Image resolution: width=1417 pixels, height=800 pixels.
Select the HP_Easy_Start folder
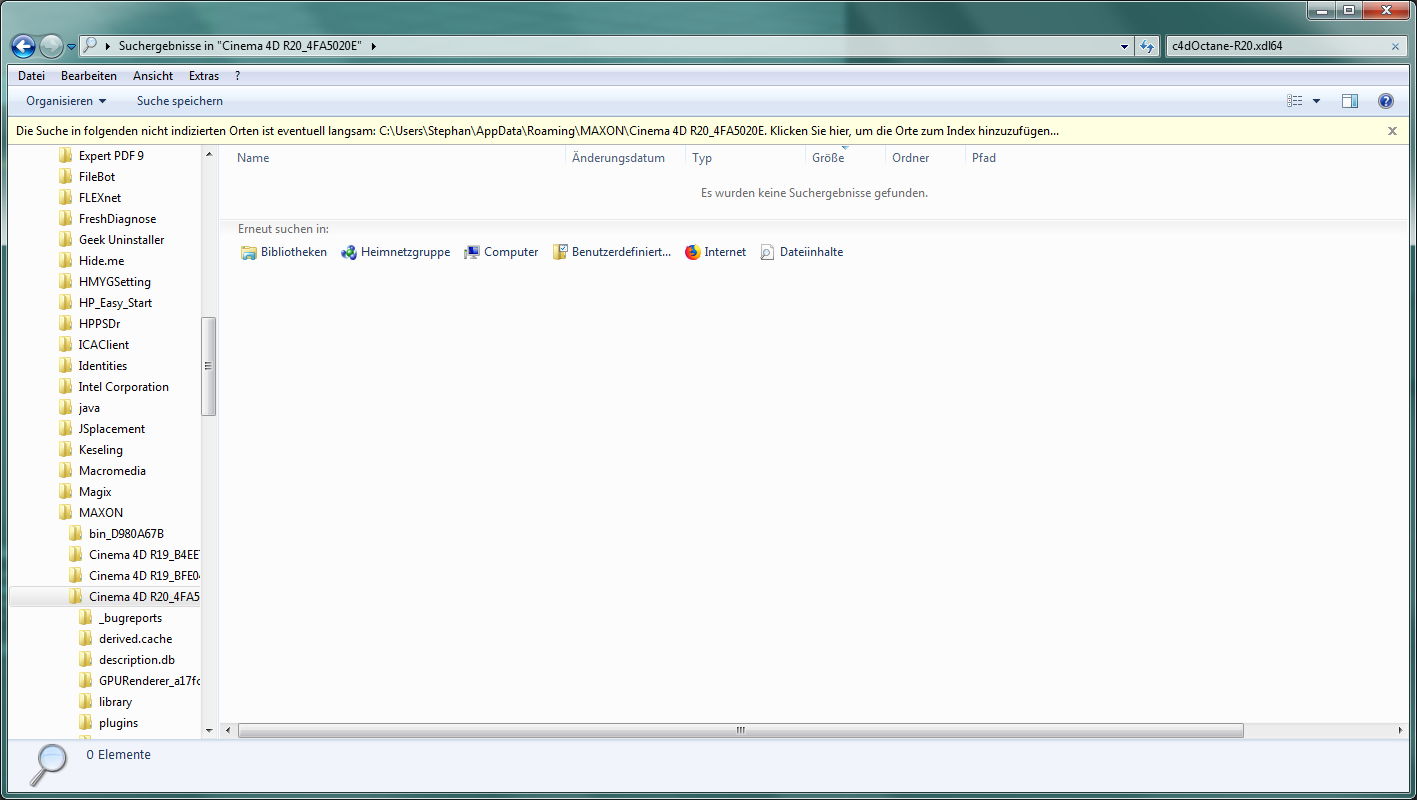115,303
